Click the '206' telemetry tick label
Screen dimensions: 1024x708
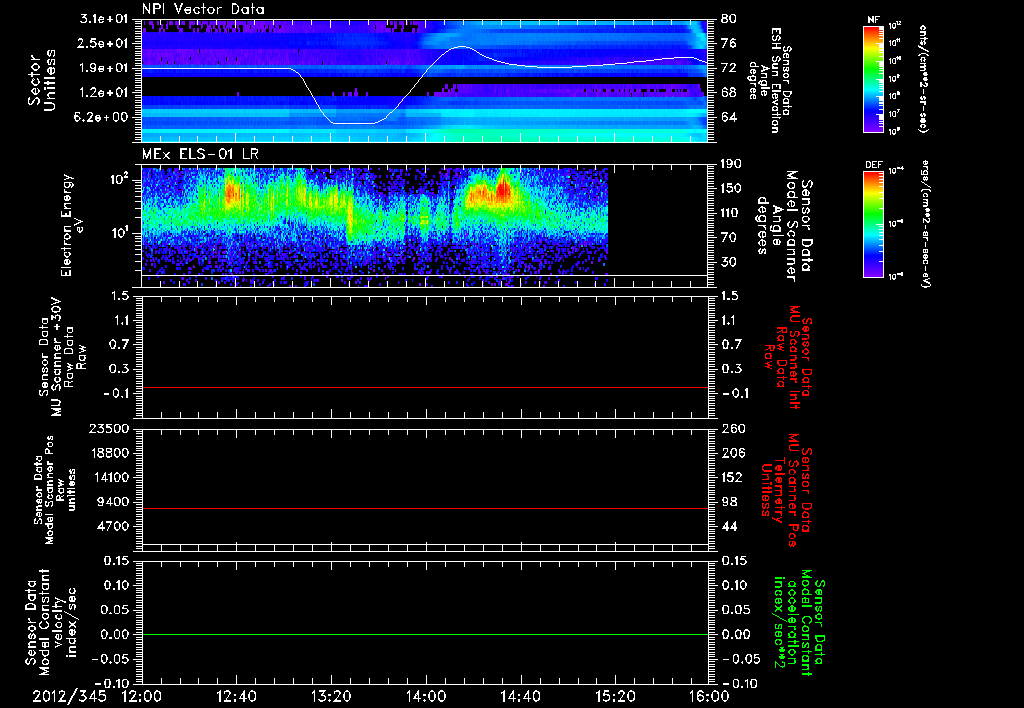coord(733,453)
